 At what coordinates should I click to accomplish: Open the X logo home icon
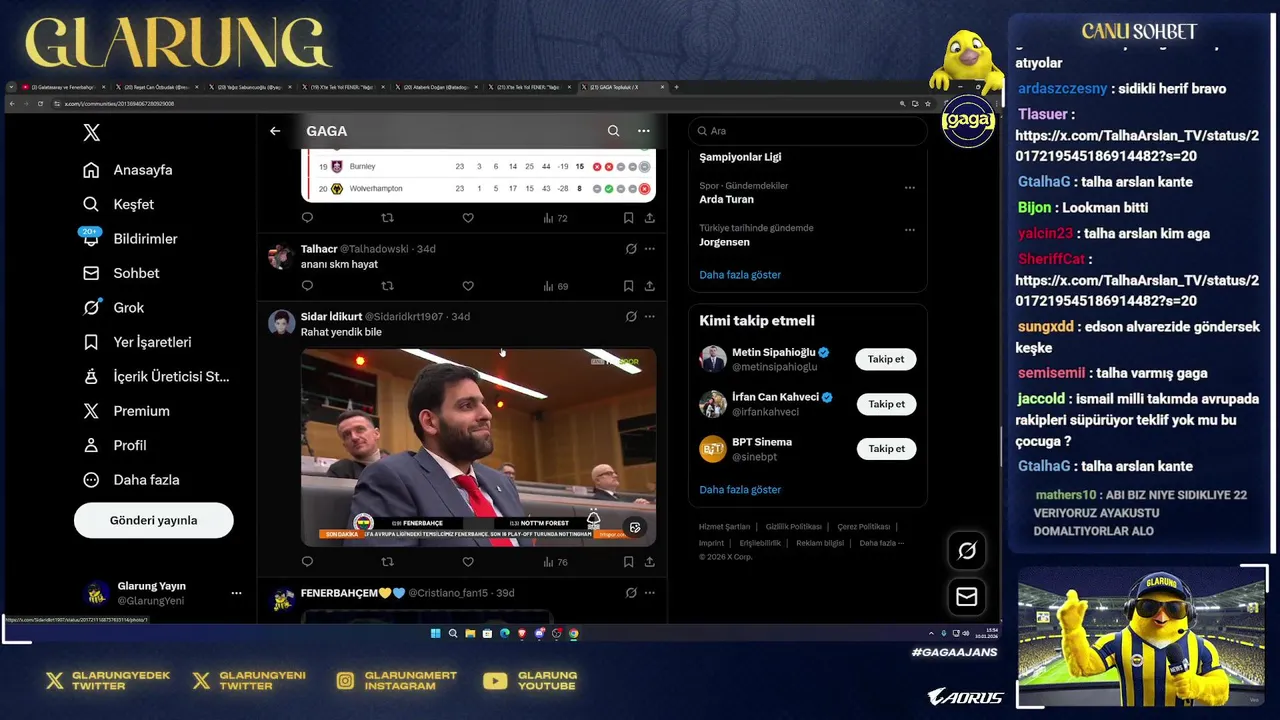(91, 132)
